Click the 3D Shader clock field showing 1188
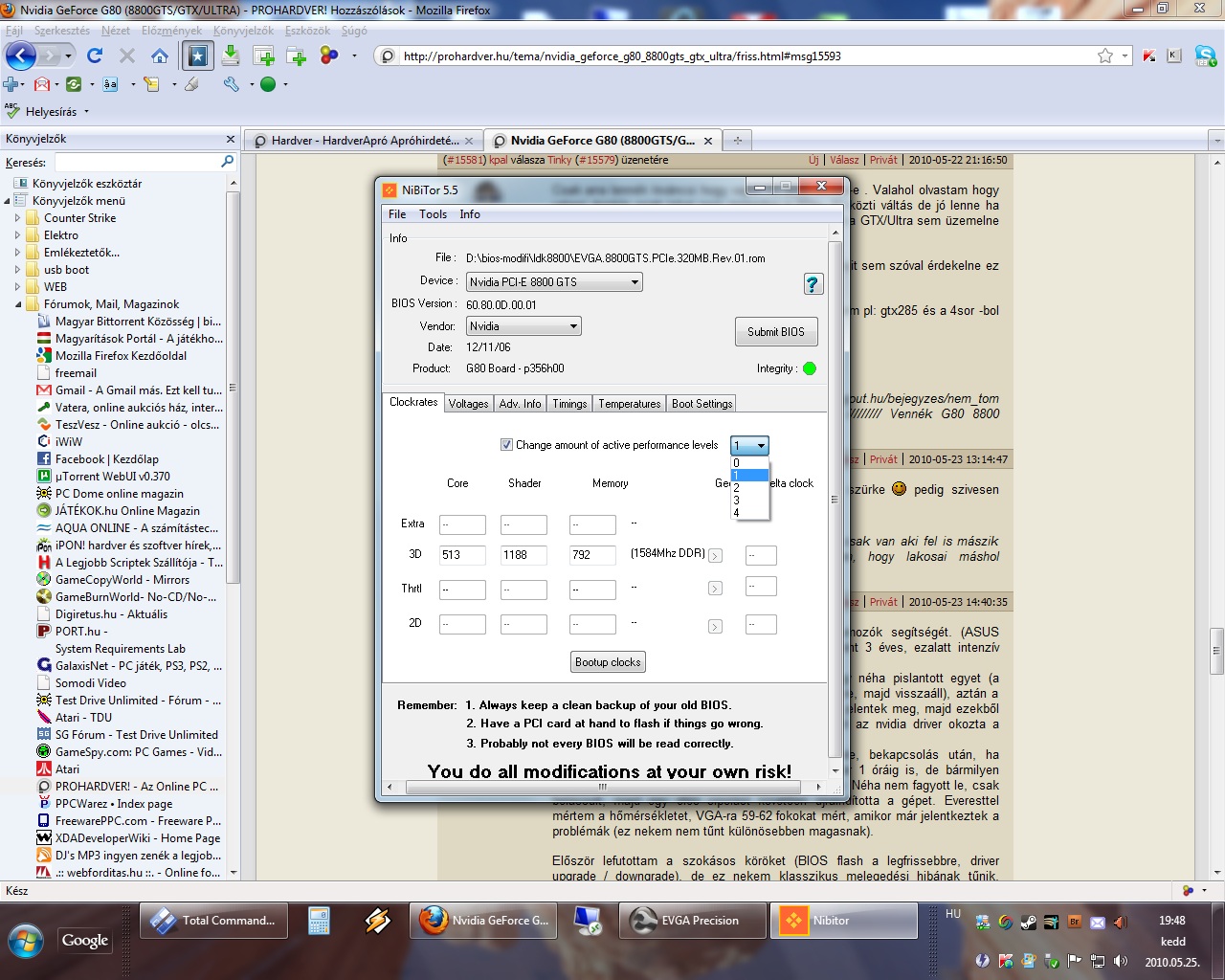 pos(524,555)
